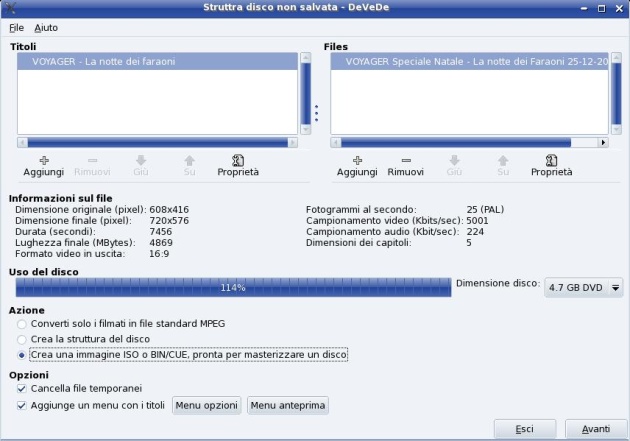Open the Aiuto menu

46,27
